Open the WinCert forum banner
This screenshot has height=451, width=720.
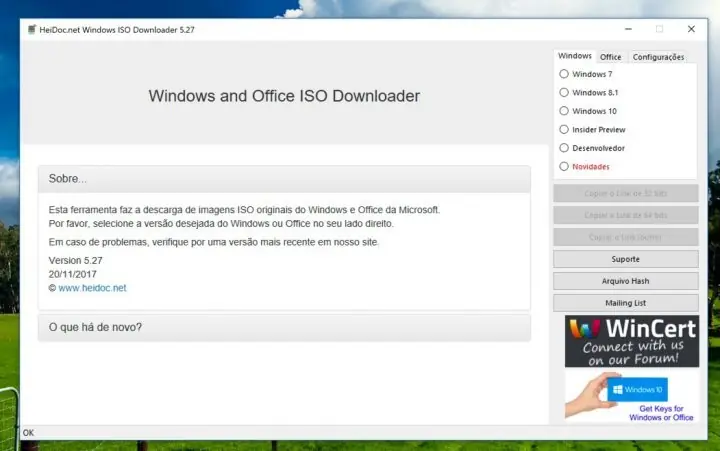[x=632, y=341]
